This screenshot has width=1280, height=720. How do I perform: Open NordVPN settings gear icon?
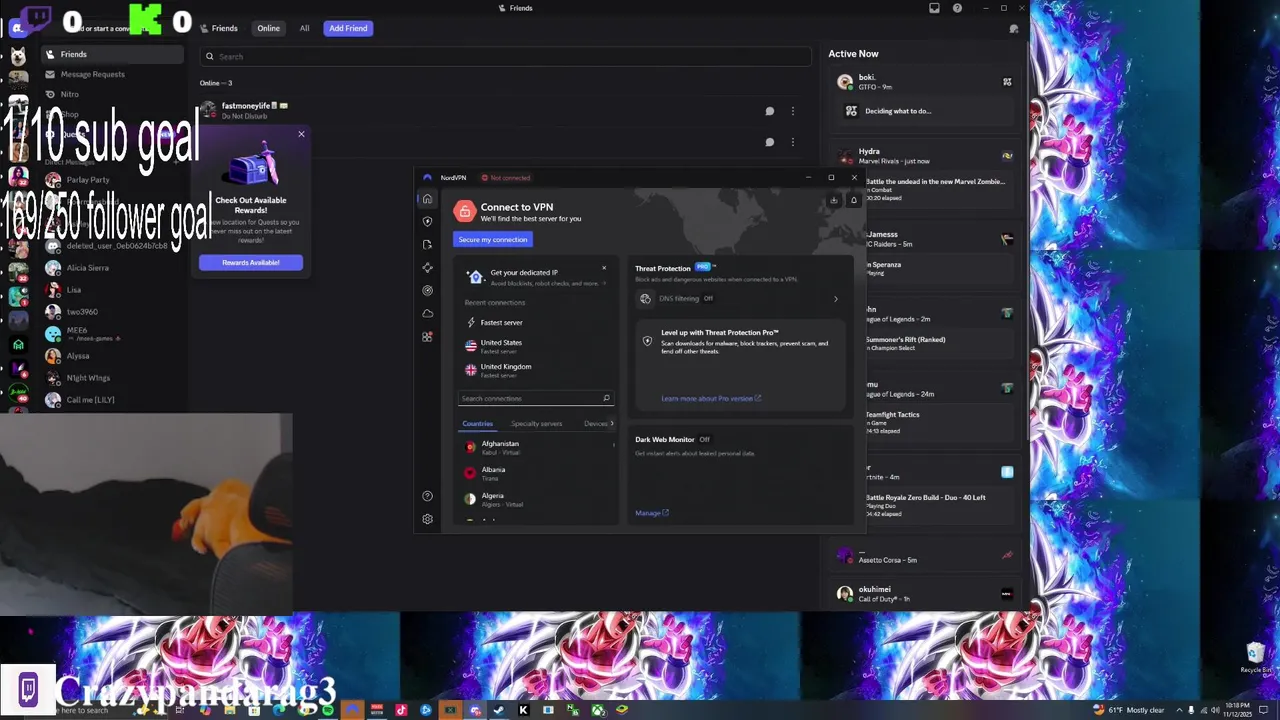[x=427, y=519]
